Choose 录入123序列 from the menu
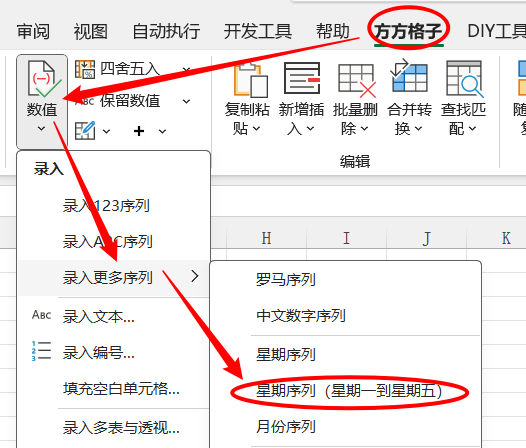526x448 pixels. (x=106, y=206)
